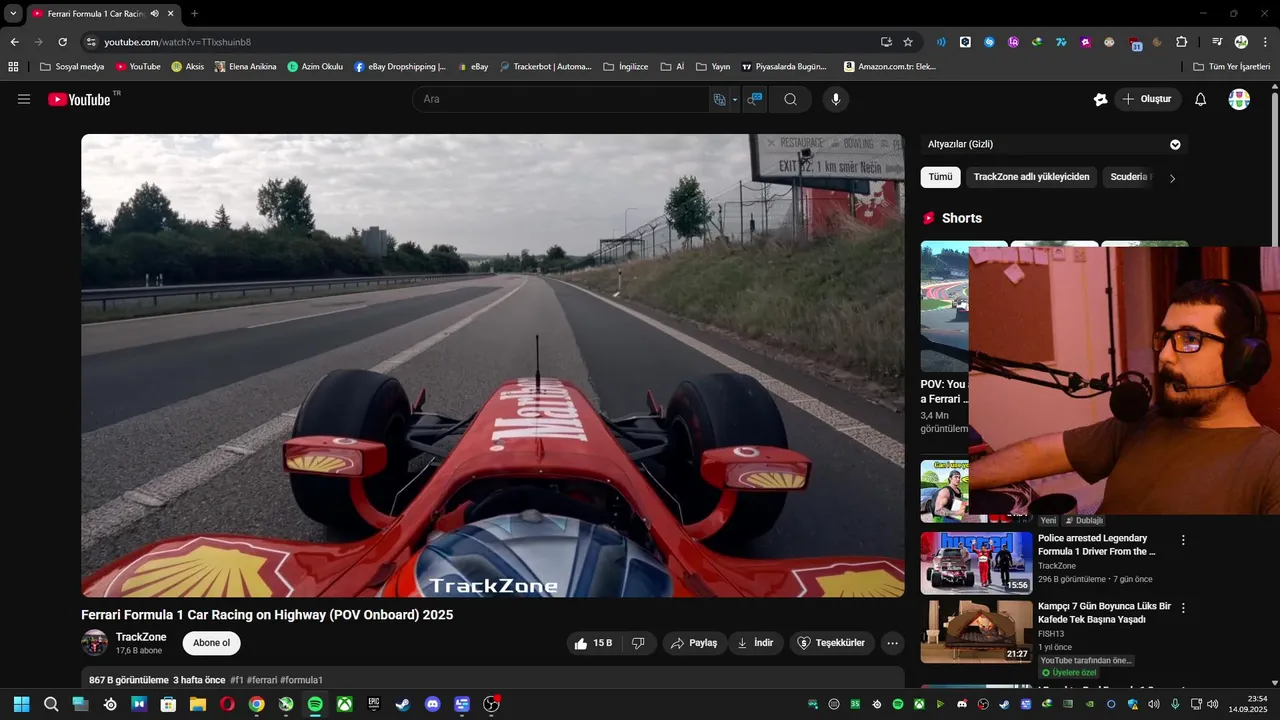
Task: Open the Yayın bookmarks folder
Action: point(713,67)
